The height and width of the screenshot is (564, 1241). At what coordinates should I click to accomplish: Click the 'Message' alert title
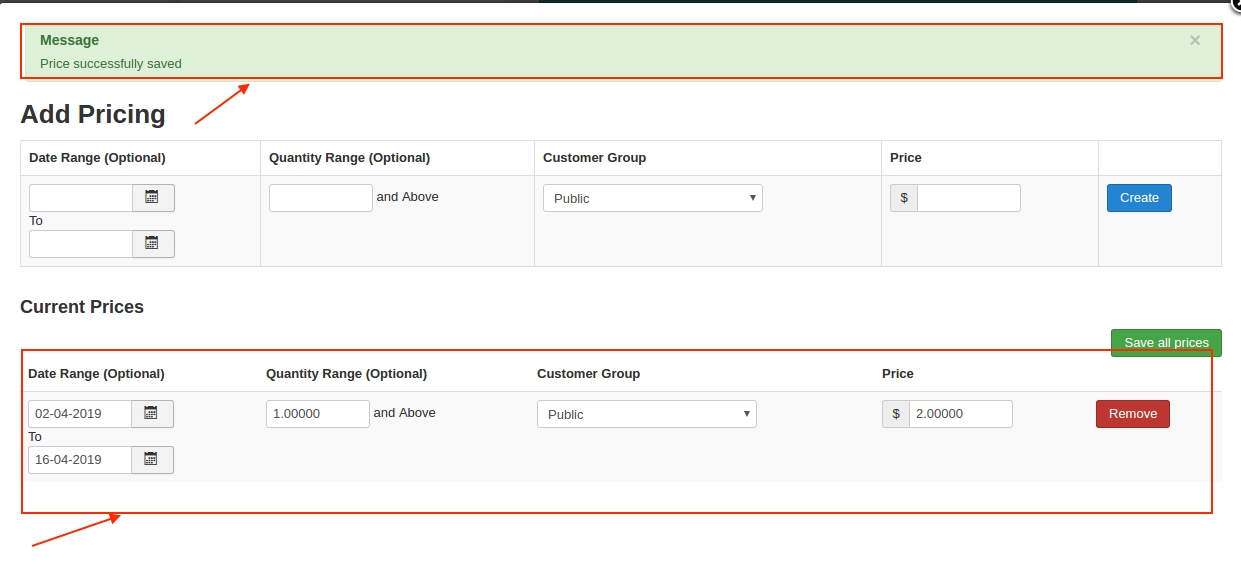coord(69,41)
